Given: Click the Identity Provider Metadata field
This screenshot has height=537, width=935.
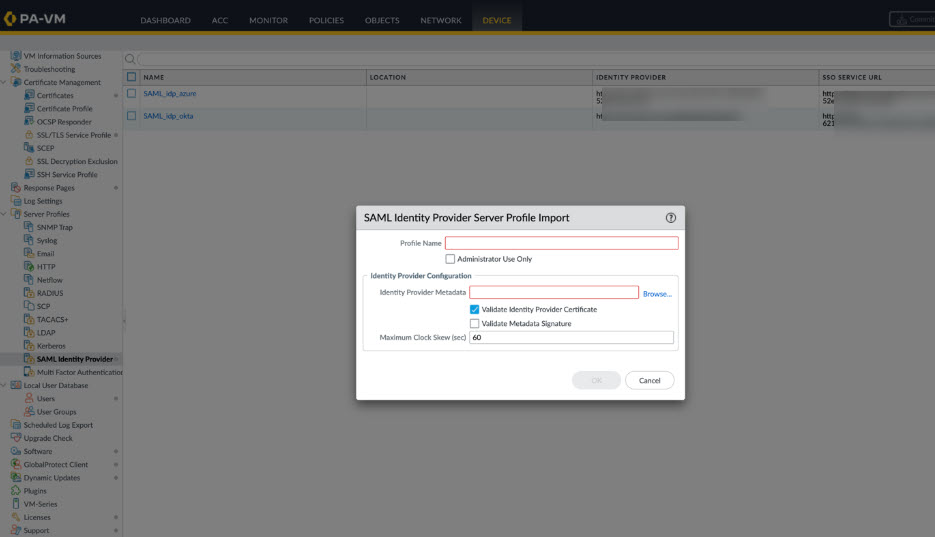Looking at the screenshot, I should 554,292.
